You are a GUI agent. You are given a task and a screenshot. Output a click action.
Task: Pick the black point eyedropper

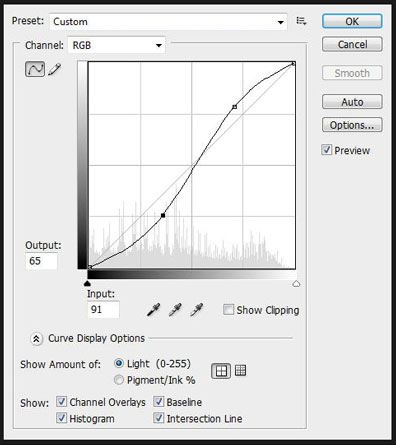pos(153,310)
